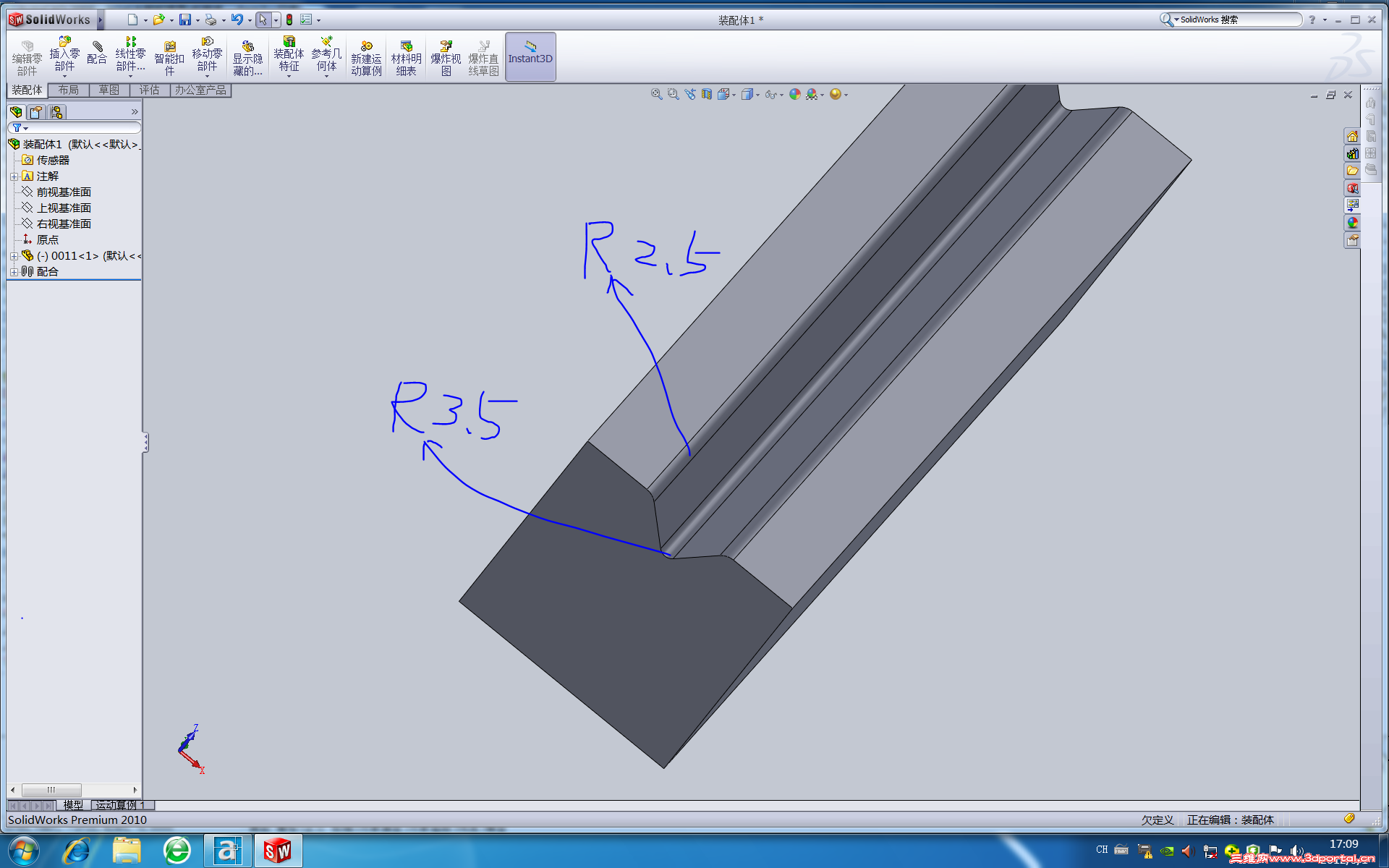
Task: Open the Display Style dropdown arrow
Action: click(x=757, y=95)
